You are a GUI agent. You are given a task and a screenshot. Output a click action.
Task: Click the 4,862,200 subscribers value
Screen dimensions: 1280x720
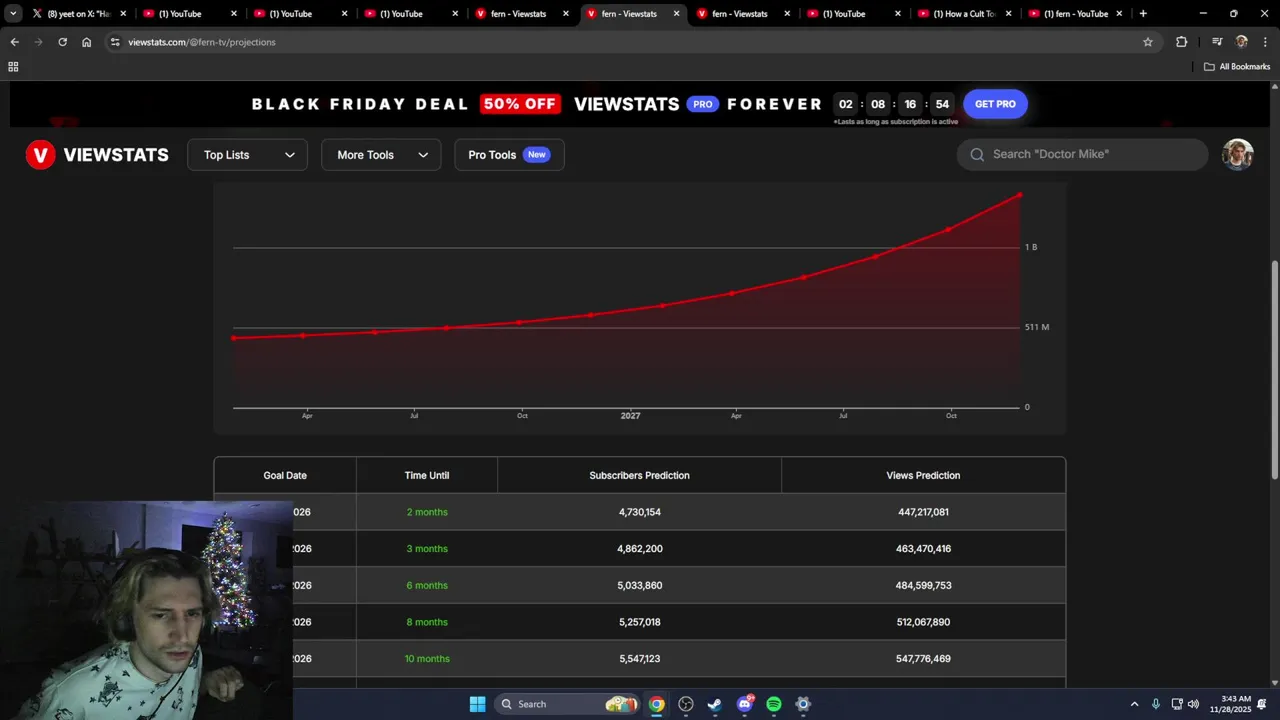click(639, 549)
